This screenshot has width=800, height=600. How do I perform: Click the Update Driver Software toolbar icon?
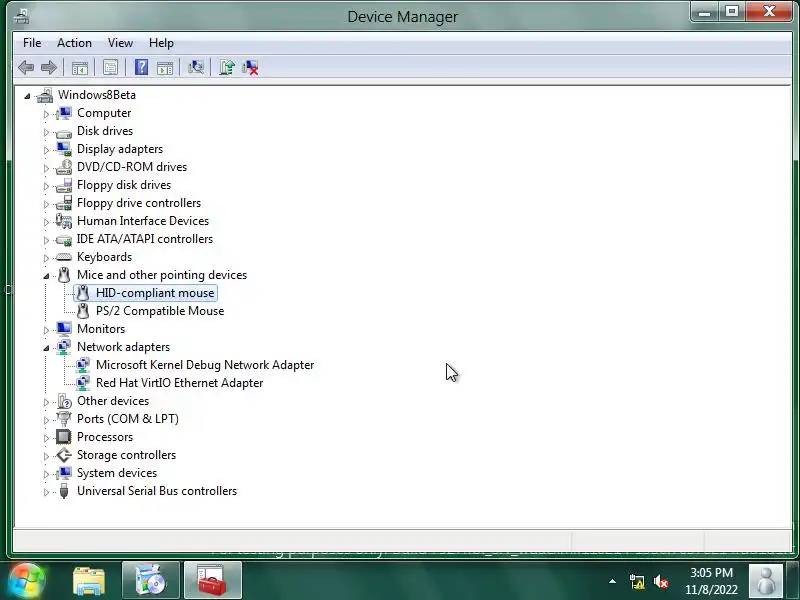[x=227, y=67]
